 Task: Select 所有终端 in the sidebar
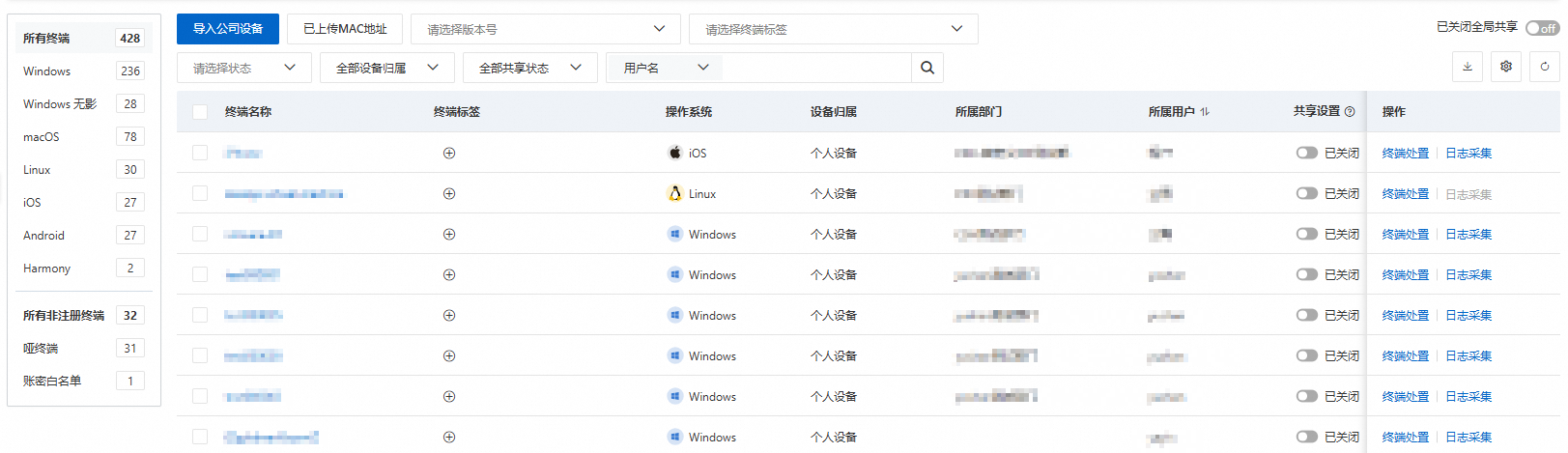point(83,38)
